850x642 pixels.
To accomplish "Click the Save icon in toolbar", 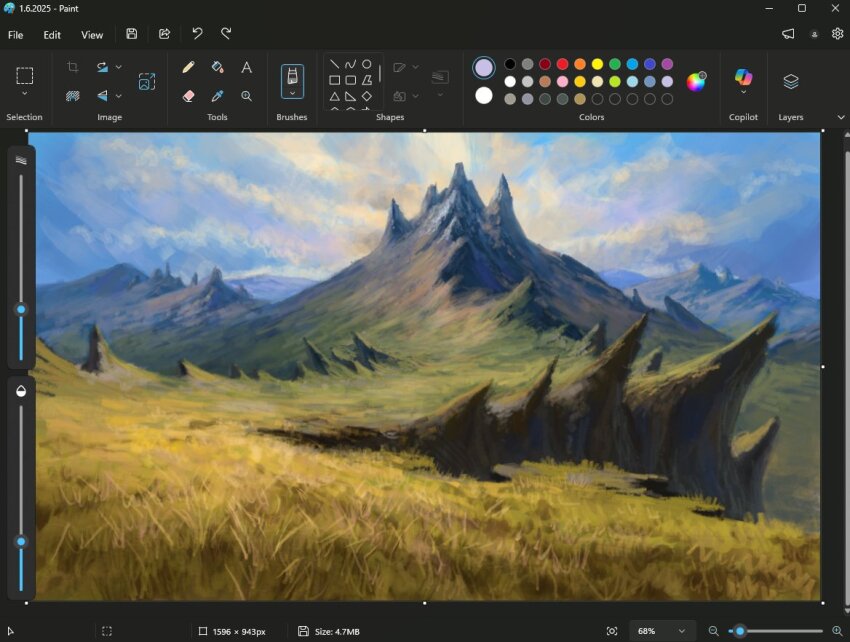I will [132, 34].
